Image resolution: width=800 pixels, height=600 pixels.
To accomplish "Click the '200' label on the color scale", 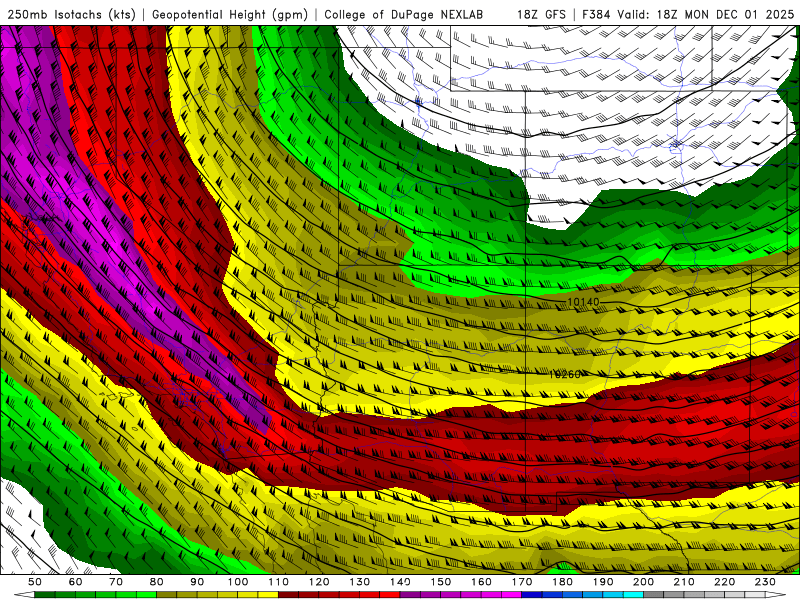I will tap(643, 582).
